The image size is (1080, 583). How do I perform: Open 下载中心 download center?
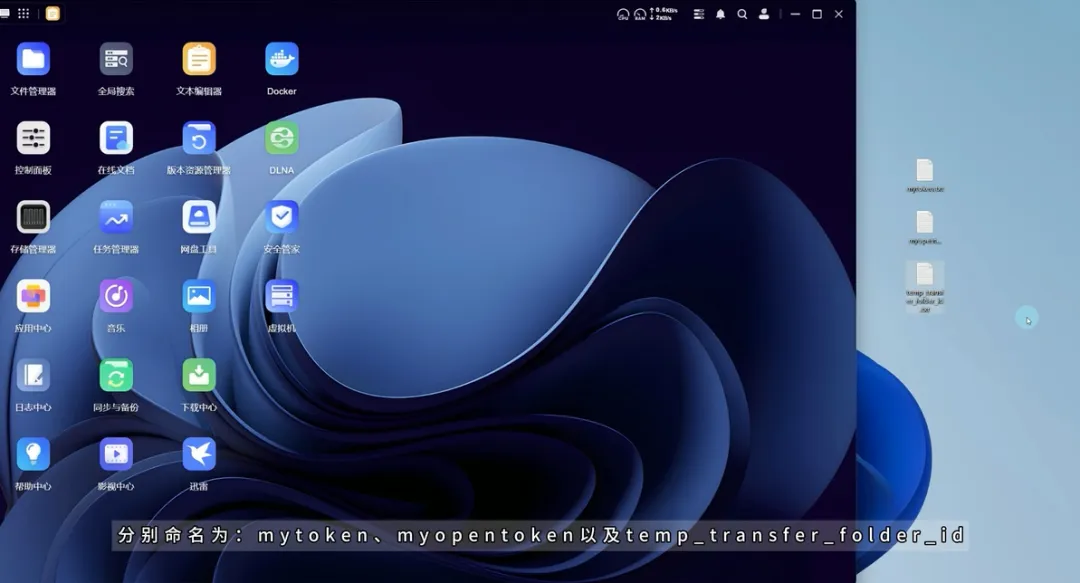coord(199,376)
